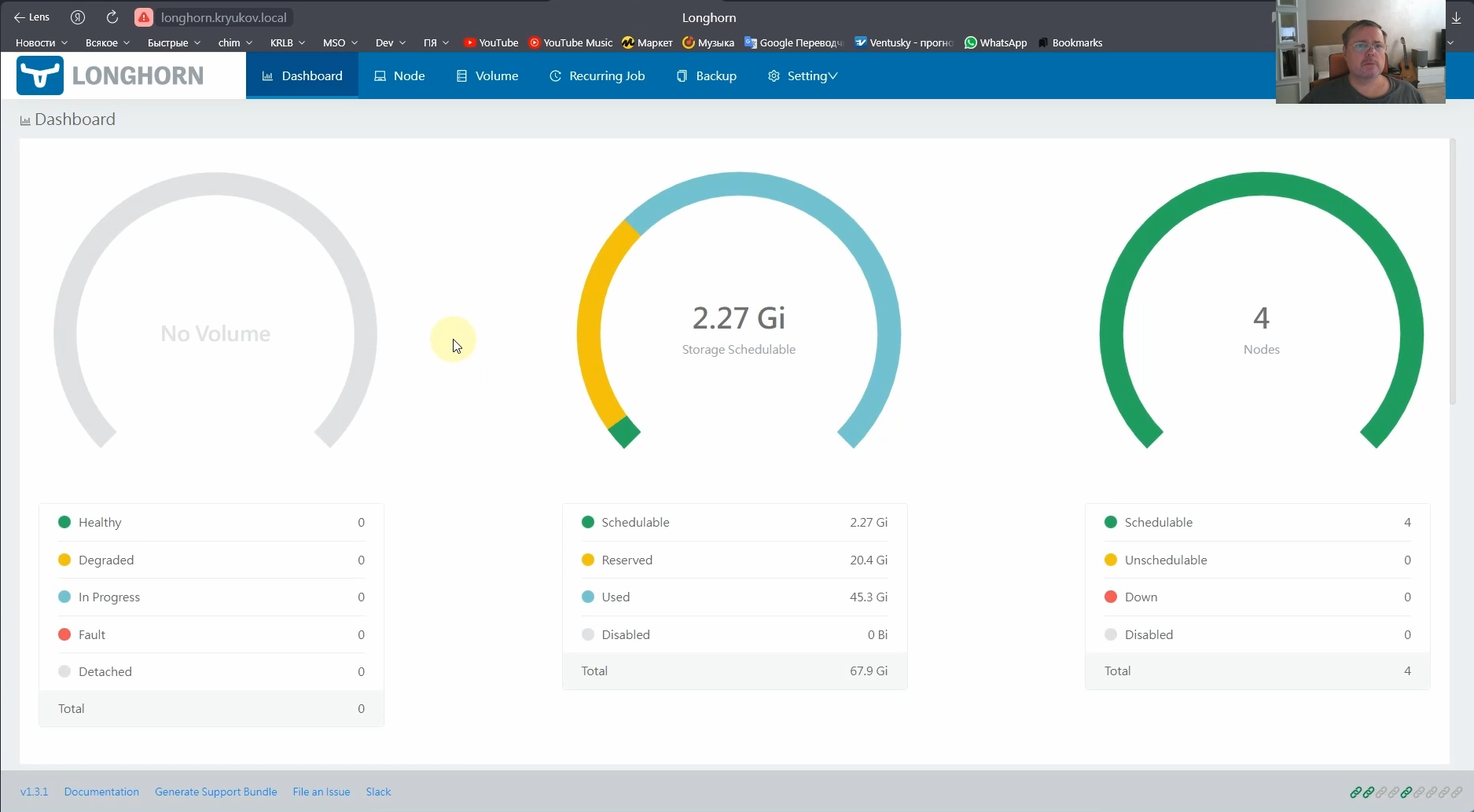Click the Yandex browser icon
Image resolution: width=1474 pixels, height=812 pixels.
click(78, 17)
